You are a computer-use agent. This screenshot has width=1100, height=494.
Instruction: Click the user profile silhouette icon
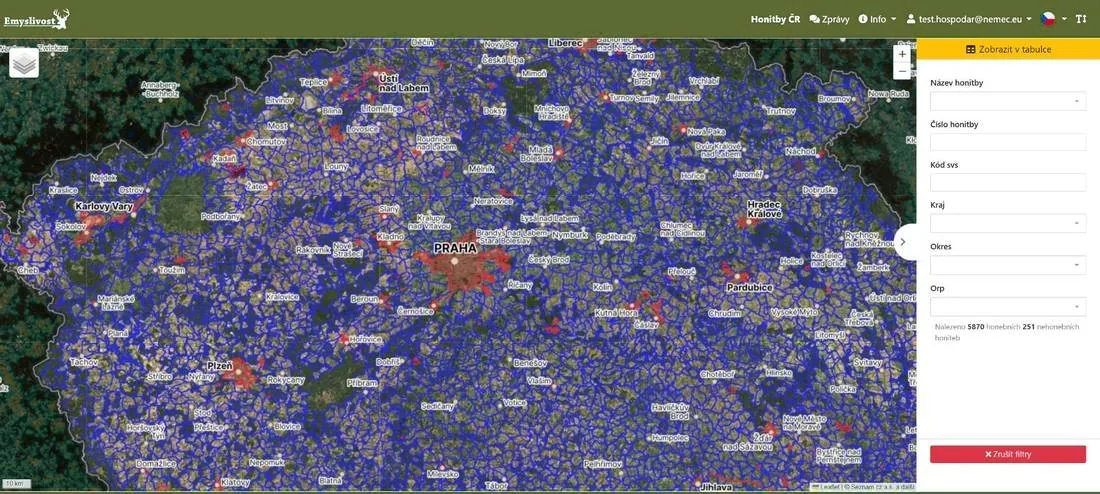coord(911,20)
